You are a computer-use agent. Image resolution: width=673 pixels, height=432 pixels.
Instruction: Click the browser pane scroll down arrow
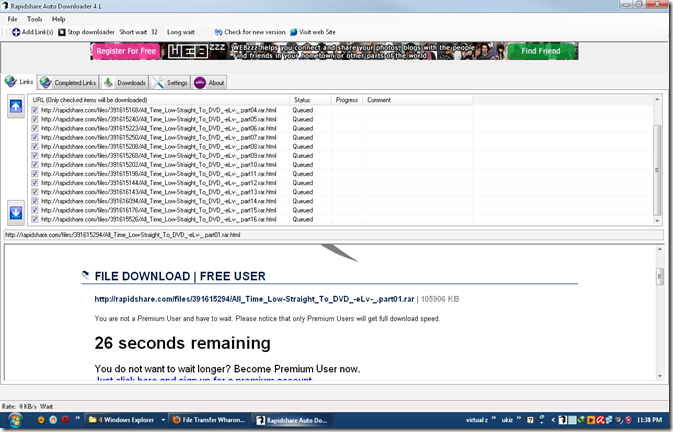(x=660, y=376)
